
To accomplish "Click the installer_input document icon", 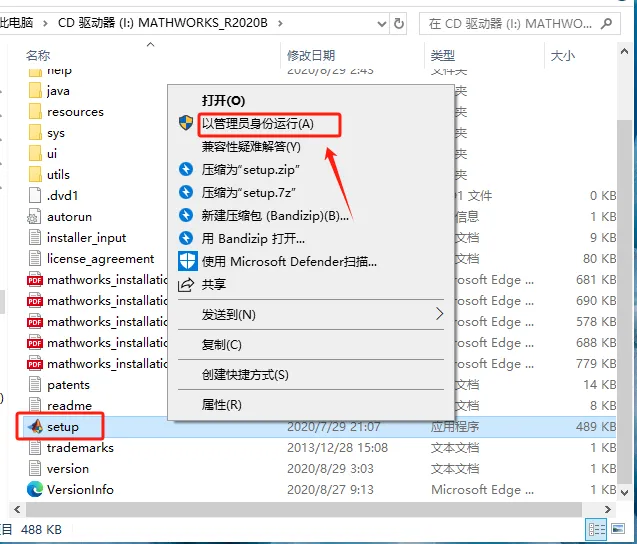I will 35,237.
